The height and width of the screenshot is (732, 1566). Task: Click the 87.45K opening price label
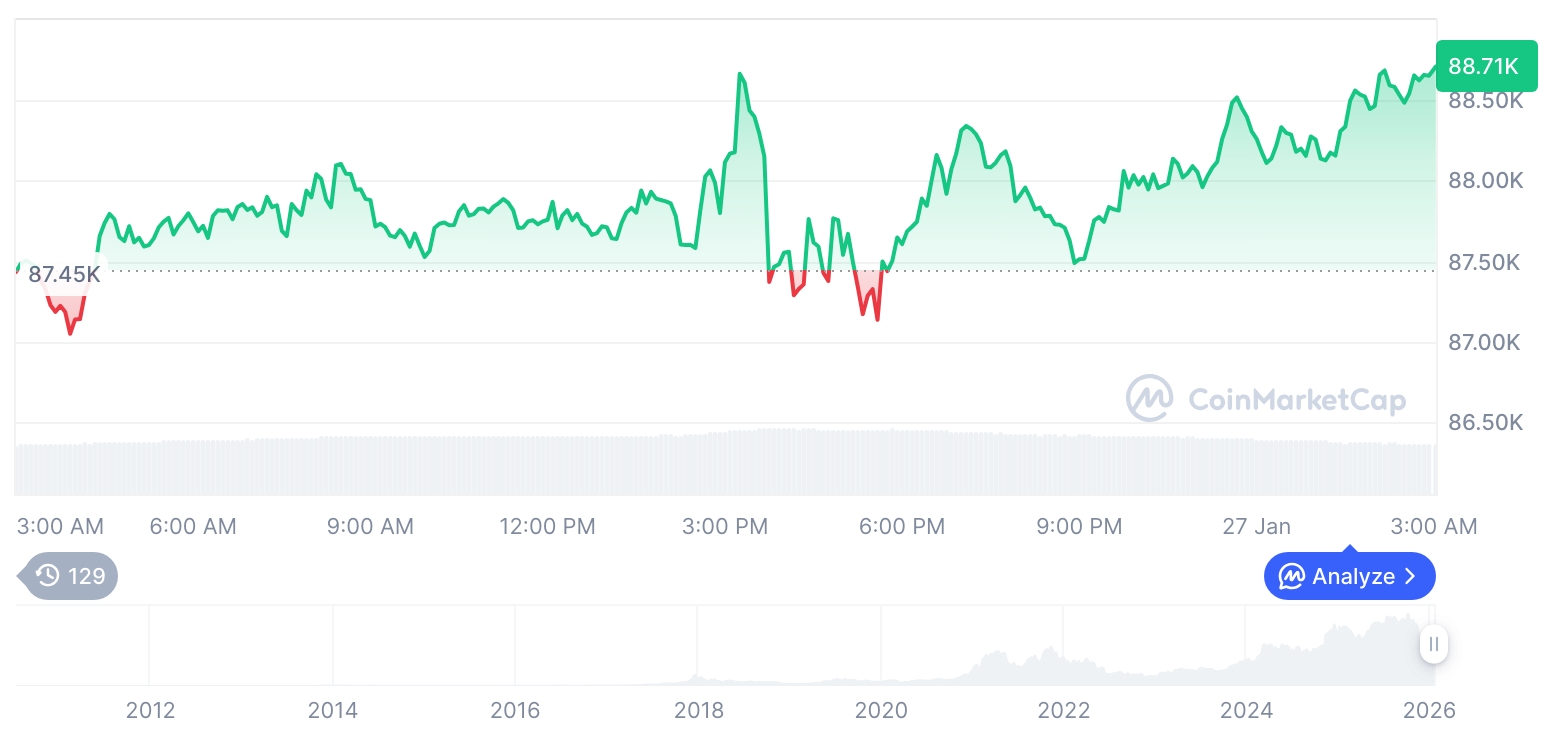(x=64, y=274)
